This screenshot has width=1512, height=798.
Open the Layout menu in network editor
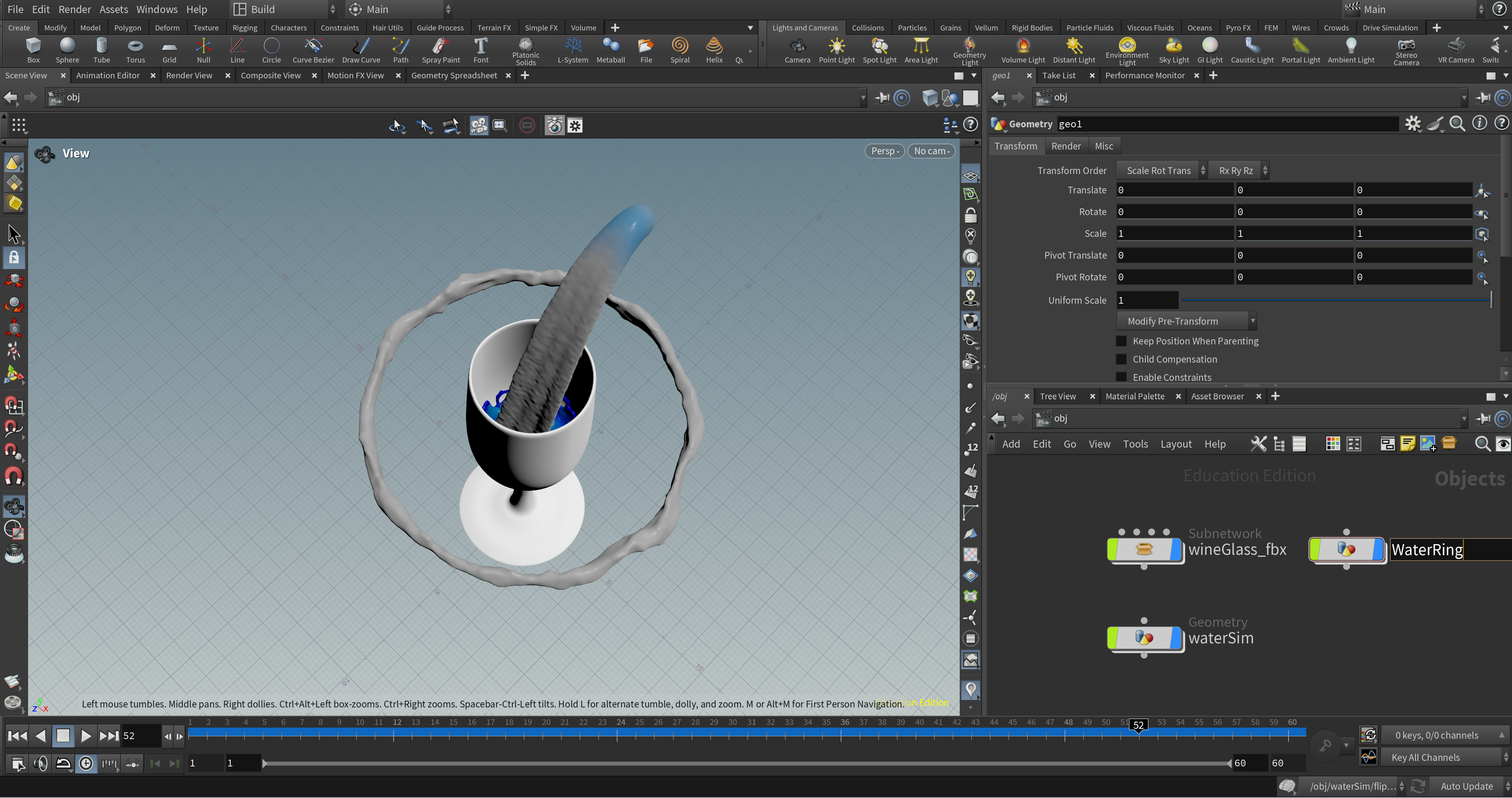1176,444
